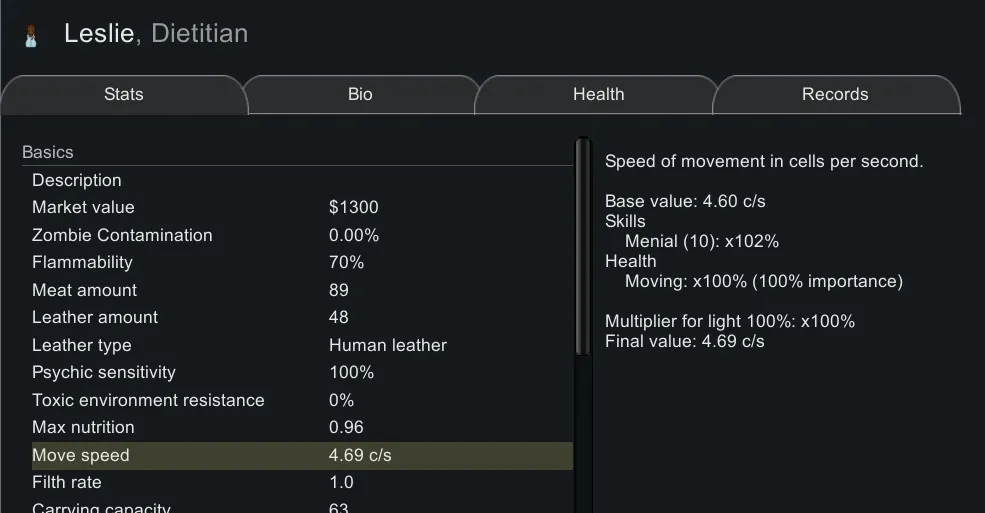The image size is (985, 513).
Task: Select the Psychic sensitivity stat
Action: click(300, 373)
